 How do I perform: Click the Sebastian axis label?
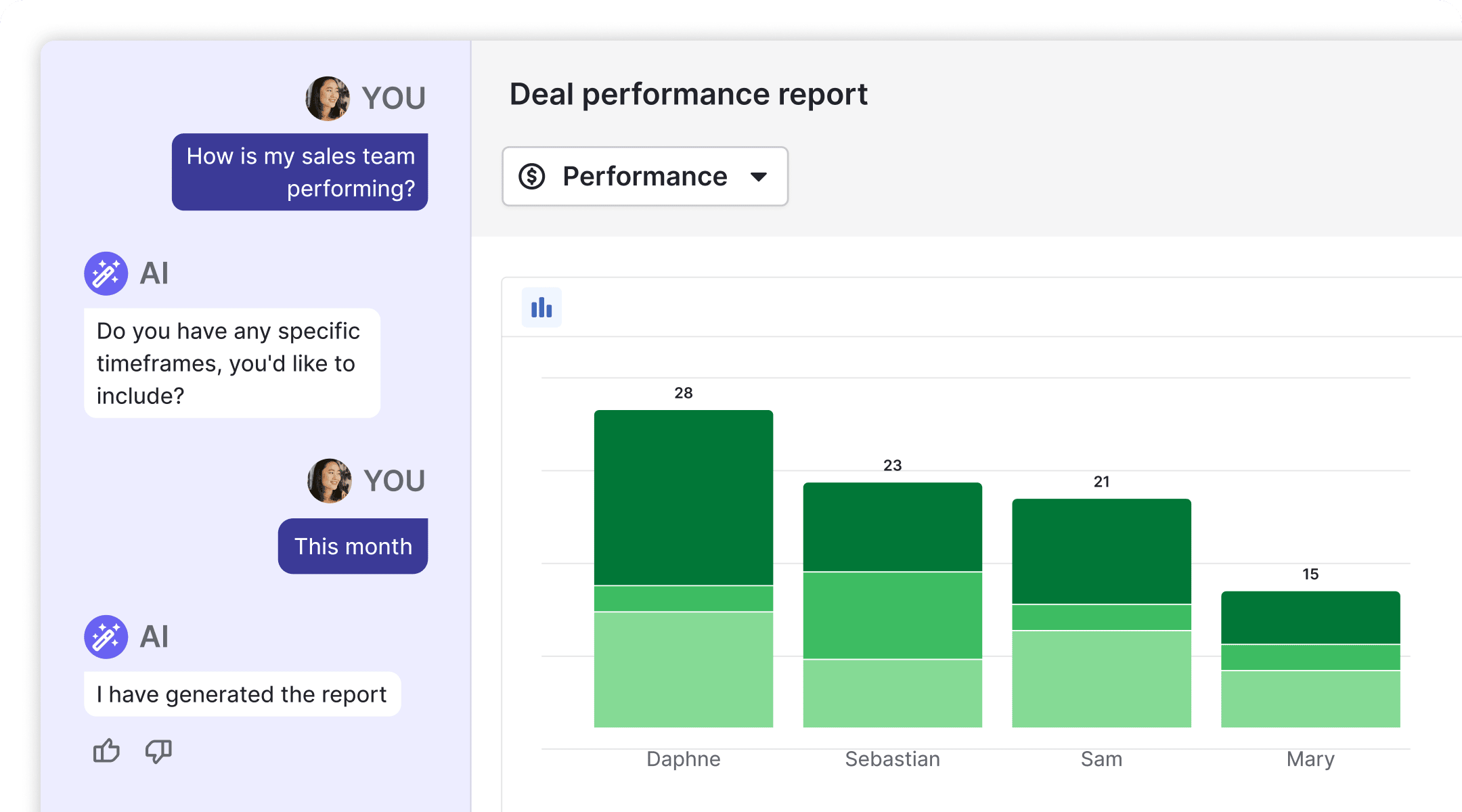point(892,759)
